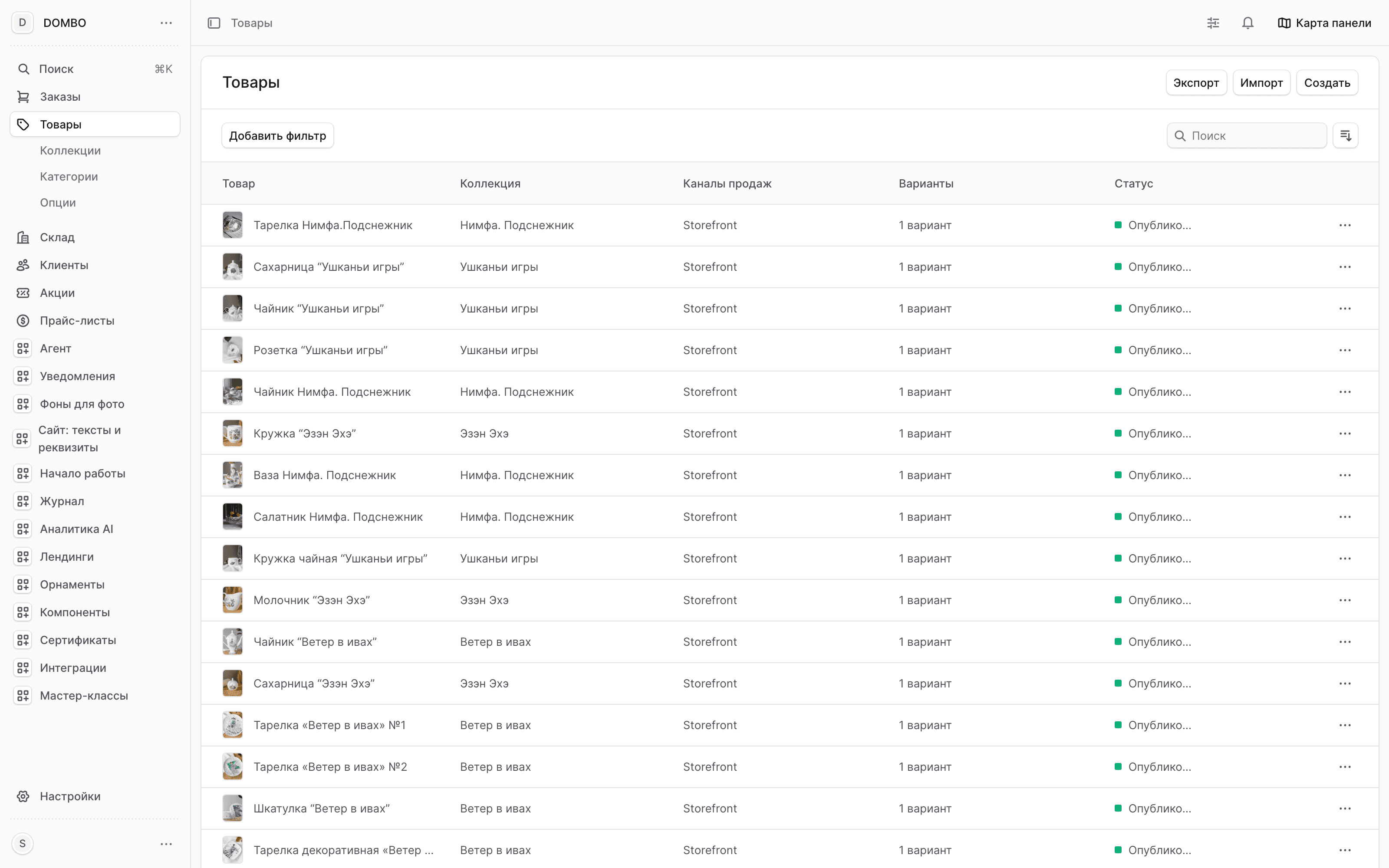Open Акции section
Viewport: 1389px width, 868px height.
click(x=95, y=293)
